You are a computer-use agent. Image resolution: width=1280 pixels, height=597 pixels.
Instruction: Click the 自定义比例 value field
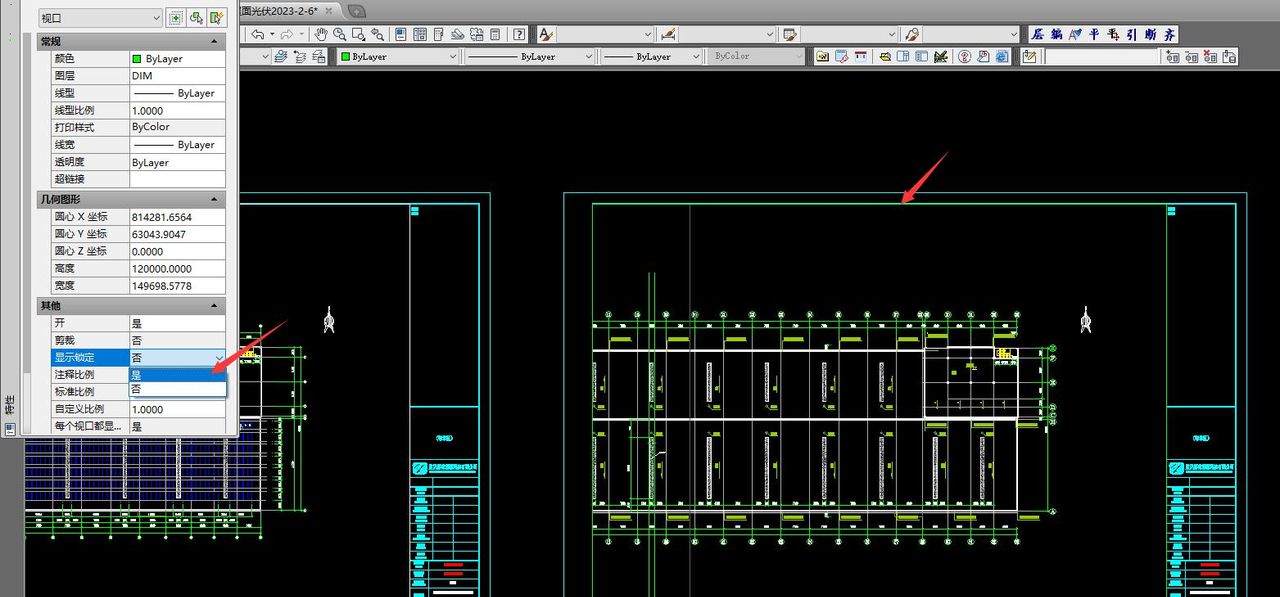point(177,409)
